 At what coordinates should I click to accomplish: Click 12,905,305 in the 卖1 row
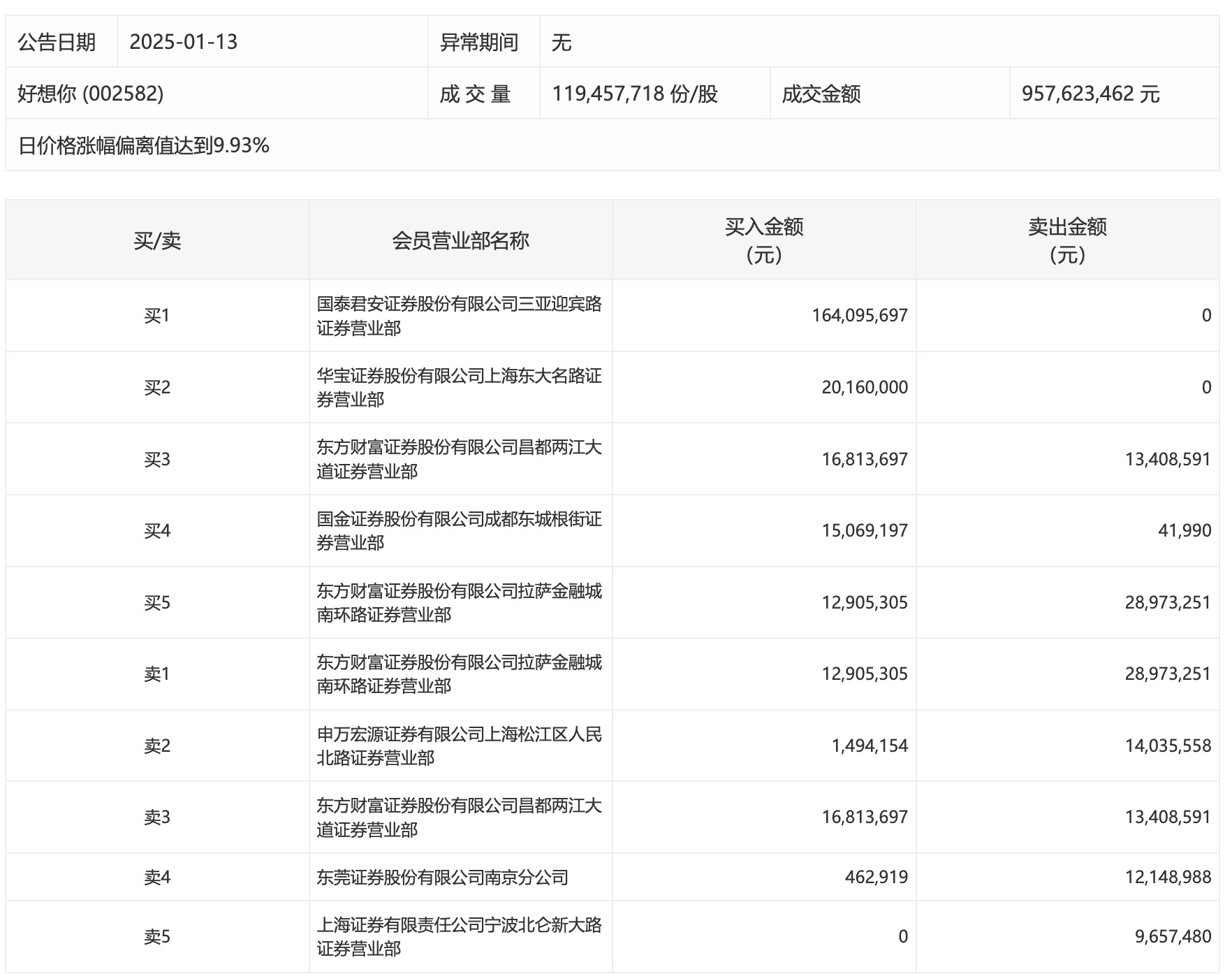(865, 674)
